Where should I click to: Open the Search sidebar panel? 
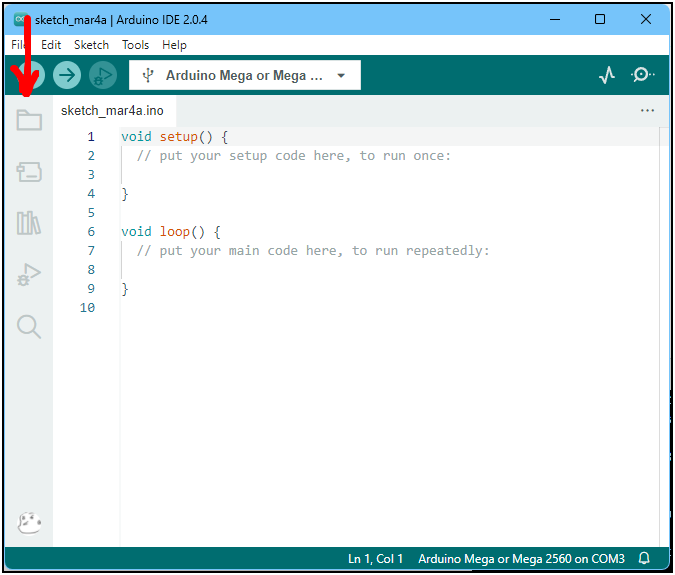pos(29,327)
